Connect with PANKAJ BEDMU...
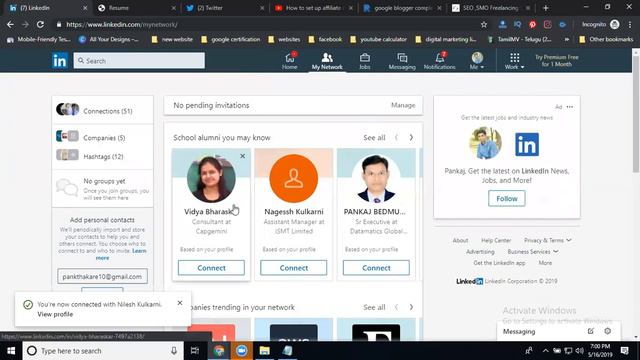The height and width of the screenshot is (360, 640). 376,268
